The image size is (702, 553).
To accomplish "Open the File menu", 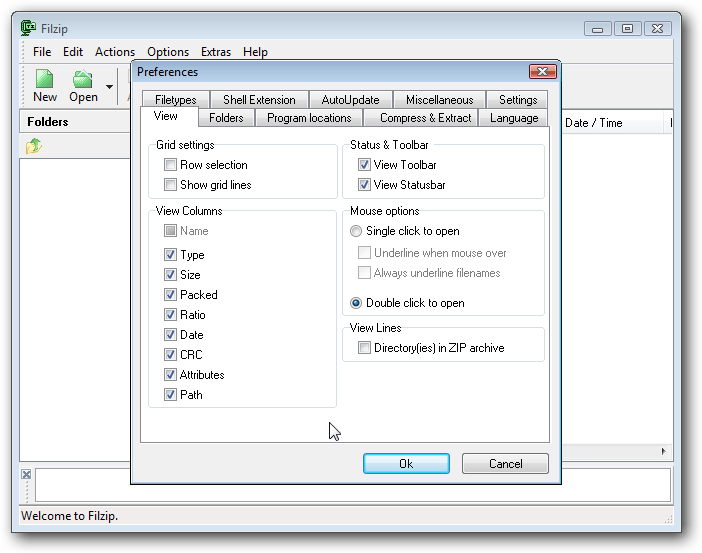I will click(42, 52).
